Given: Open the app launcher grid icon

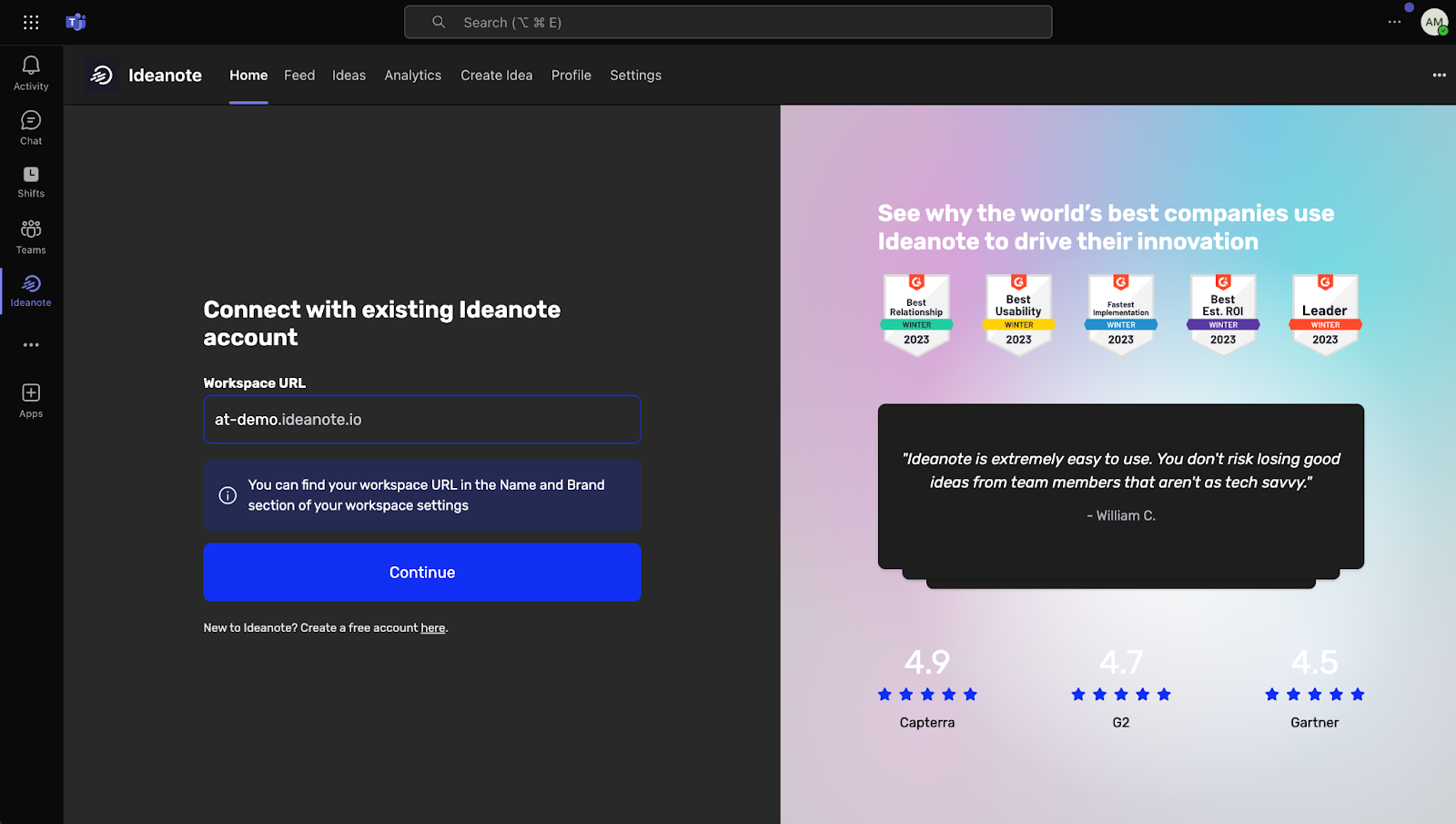Looking at the screenshot, I should [x=31, y=22].
